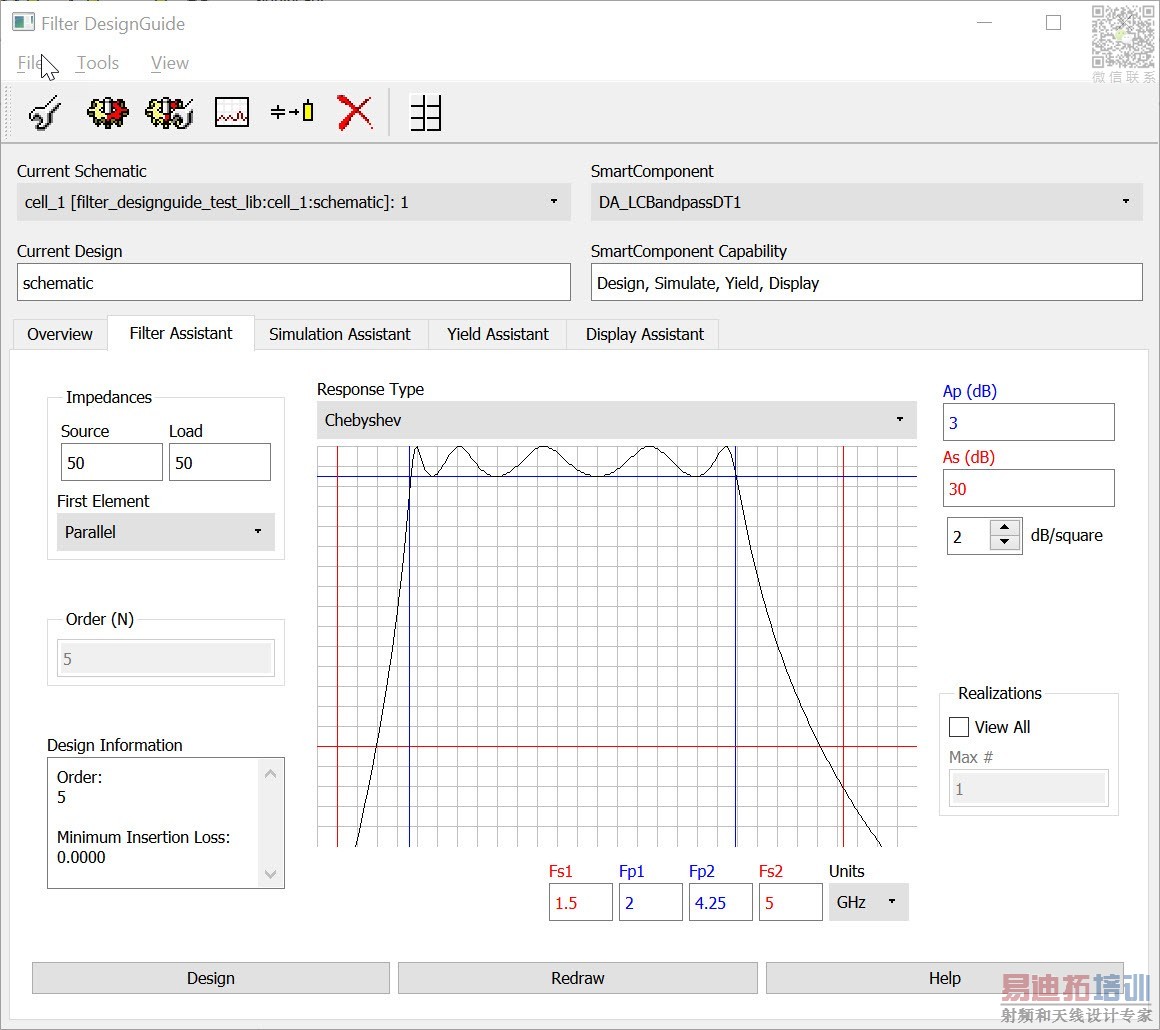The image size is (1160, 1030).
Task: Click the Chebyshev response plot area
Action: pyautogui.click(x=617, y=646)
